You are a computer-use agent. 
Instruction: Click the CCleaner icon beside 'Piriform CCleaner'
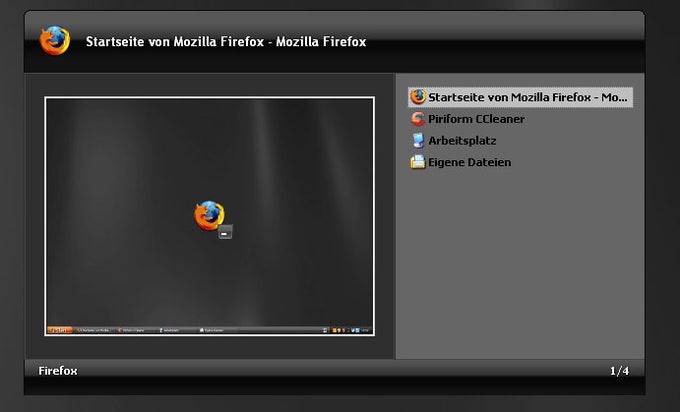418,119
